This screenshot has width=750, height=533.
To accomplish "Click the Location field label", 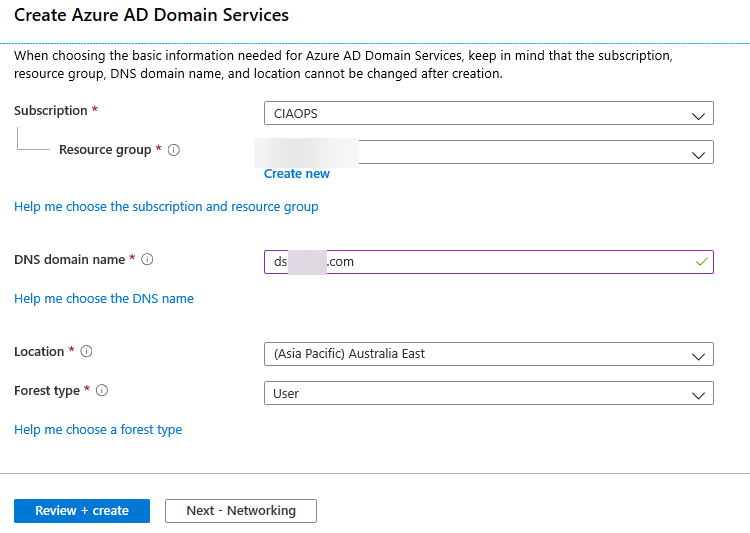I will [39, 352].
